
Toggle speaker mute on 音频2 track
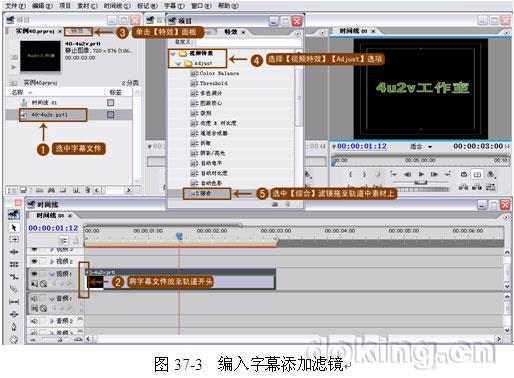coord(34,321)
